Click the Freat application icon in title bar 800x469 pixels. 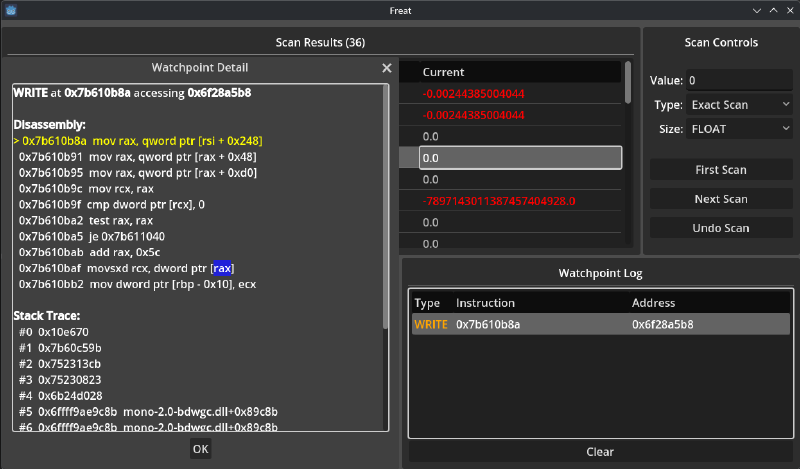(x=11, y=10)
